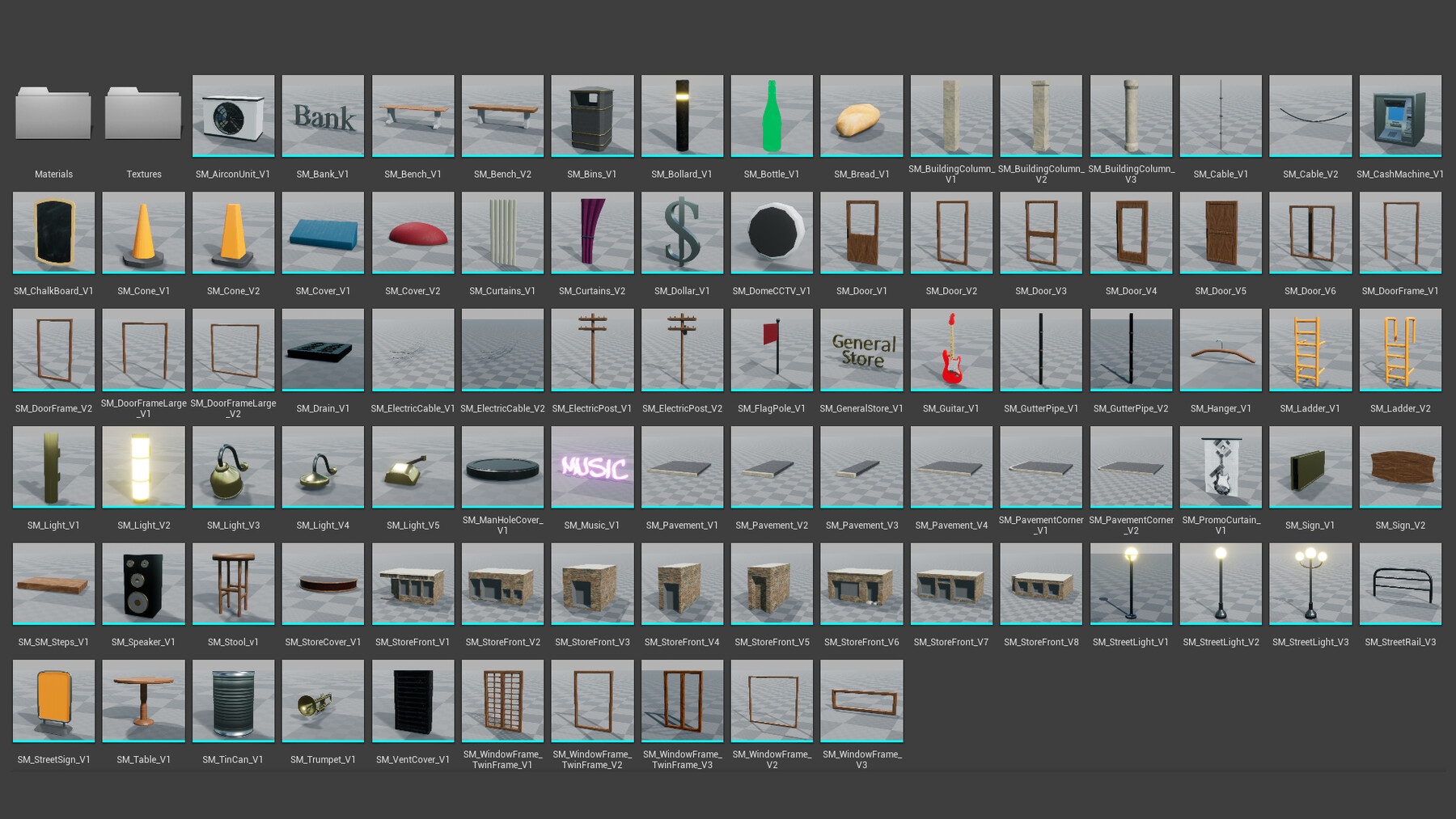1456x819 pixels.
Task: Open the SM_GeneralStore_V1 sign asset
Action: (x=861, y=349)
